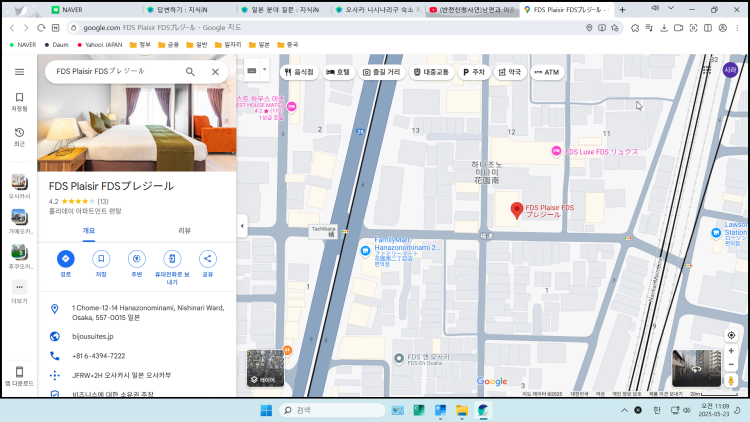Filter map by Hotels chip
The width and height of the screenshot is (750, 422).
pyautogui.click(x=338, y=72)
